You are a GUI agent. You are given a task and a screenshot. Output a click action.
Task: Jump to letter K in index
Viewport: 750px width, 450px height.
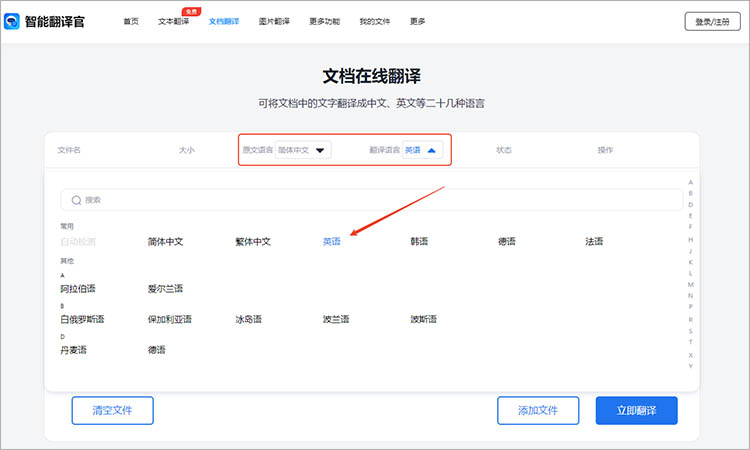pos(691,262)
